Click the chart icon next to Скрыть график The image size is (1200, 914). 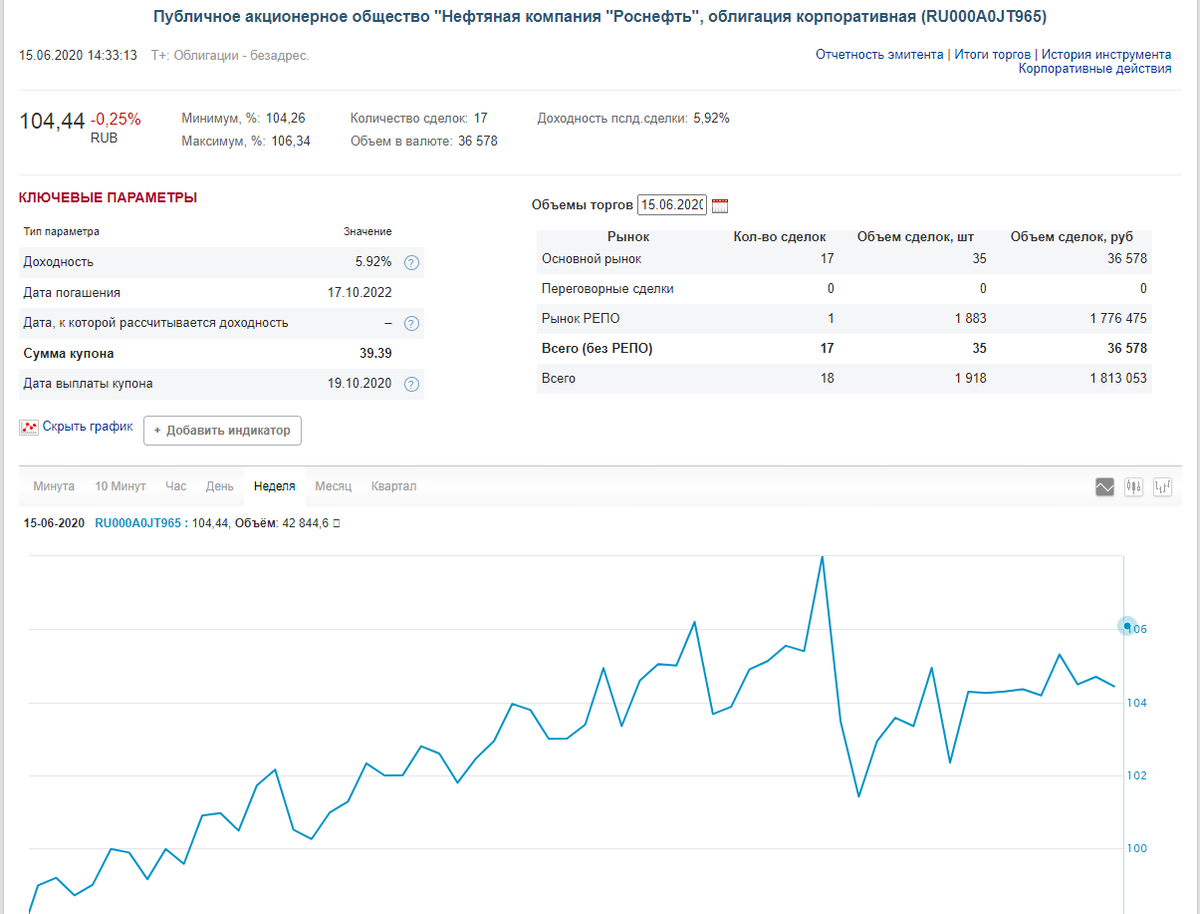[x=28, y=427]
